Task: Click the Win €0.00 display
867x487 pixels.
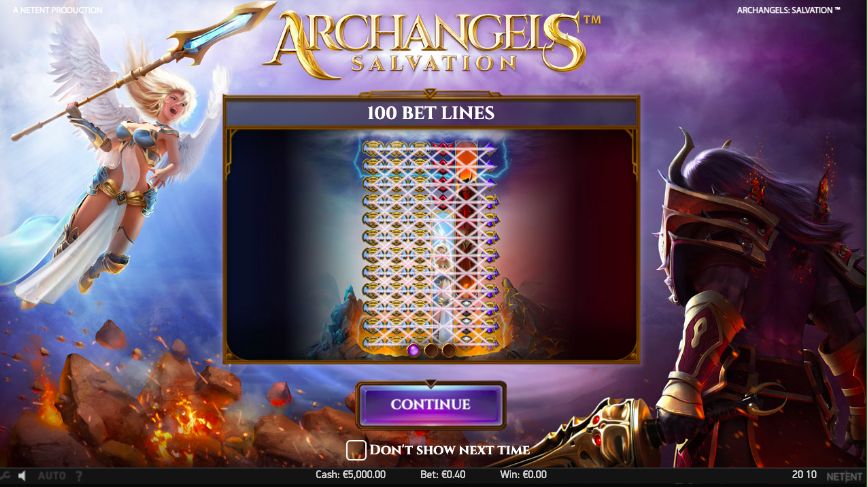Action: (x=523, y=474)
